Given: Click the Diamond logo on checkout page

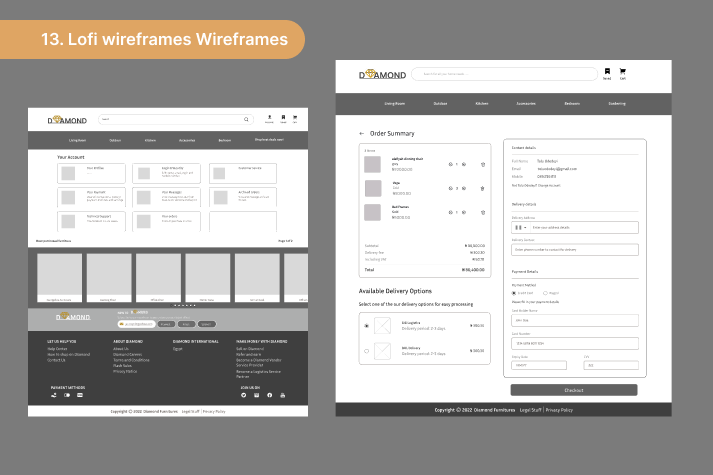Looking at the screenshot, I should 382,74.
